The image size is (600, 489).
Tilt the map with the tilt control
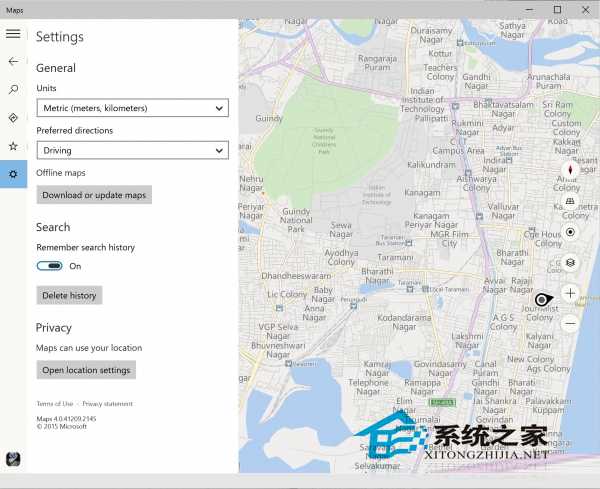tap(570, 201)
